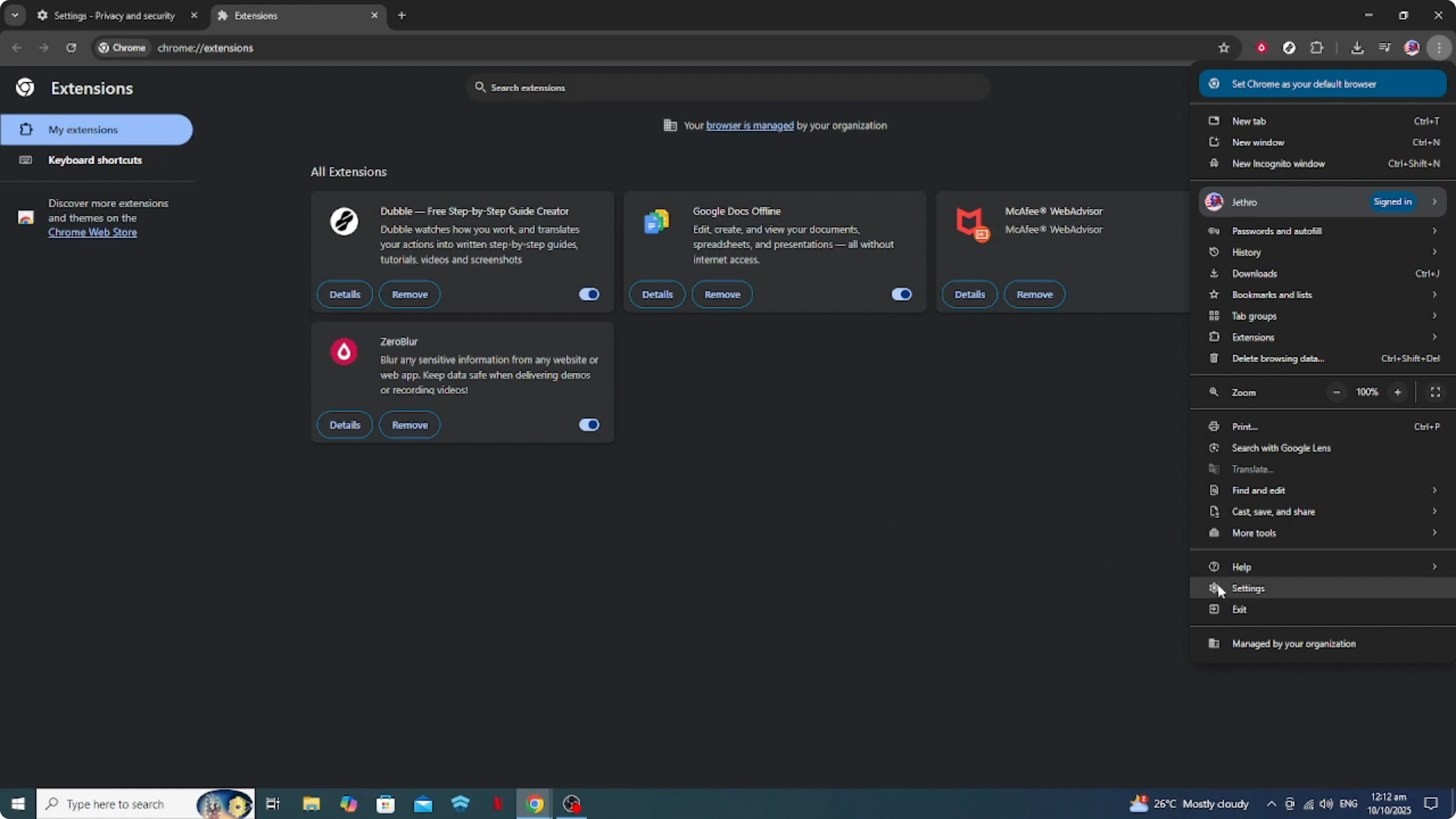Click the Search extensions field
This screenshot has width=1456, height=819.
click(728, 87)
